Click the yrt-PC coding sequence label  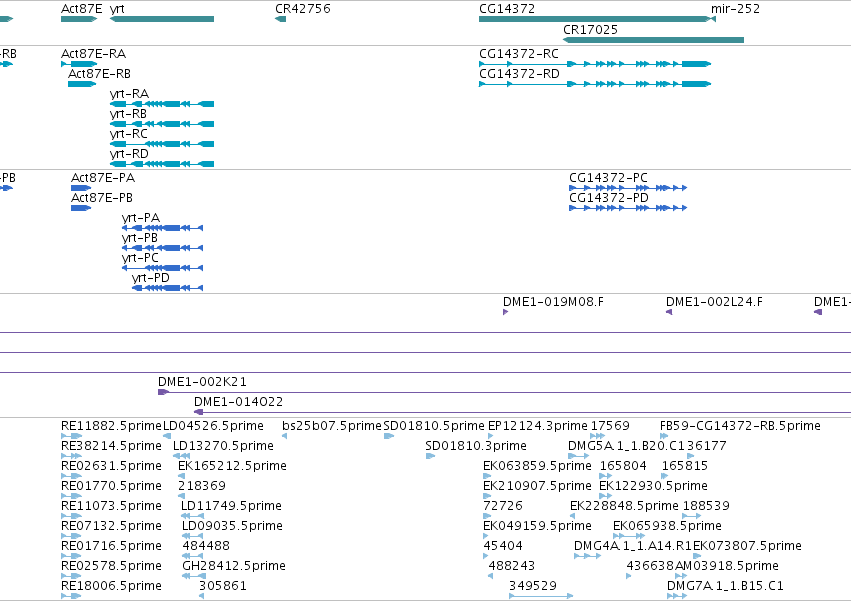[141, 258]
